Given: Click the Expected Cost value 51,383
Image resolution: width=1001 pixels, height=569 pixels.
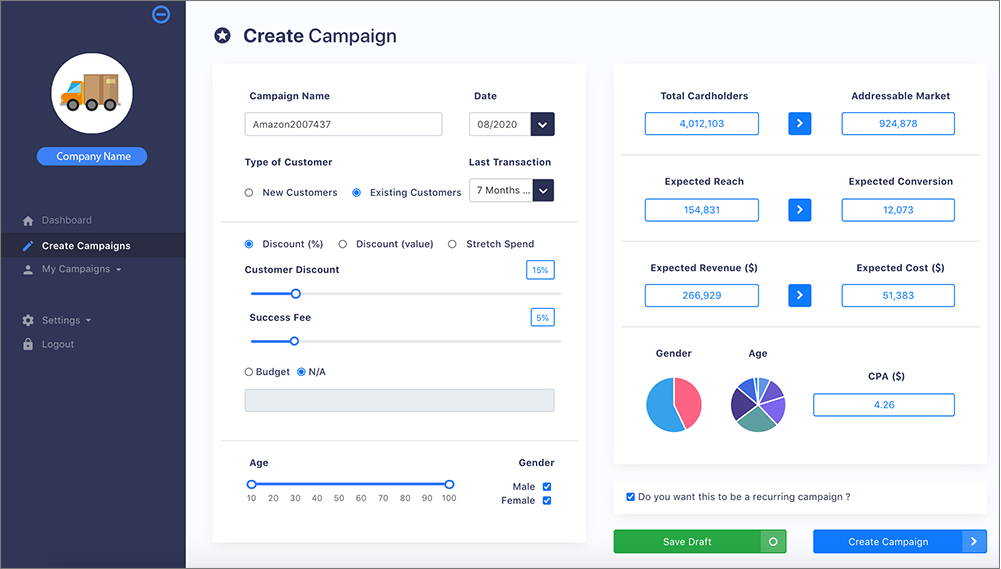Looking at the screenshot, I should point(898,295).
